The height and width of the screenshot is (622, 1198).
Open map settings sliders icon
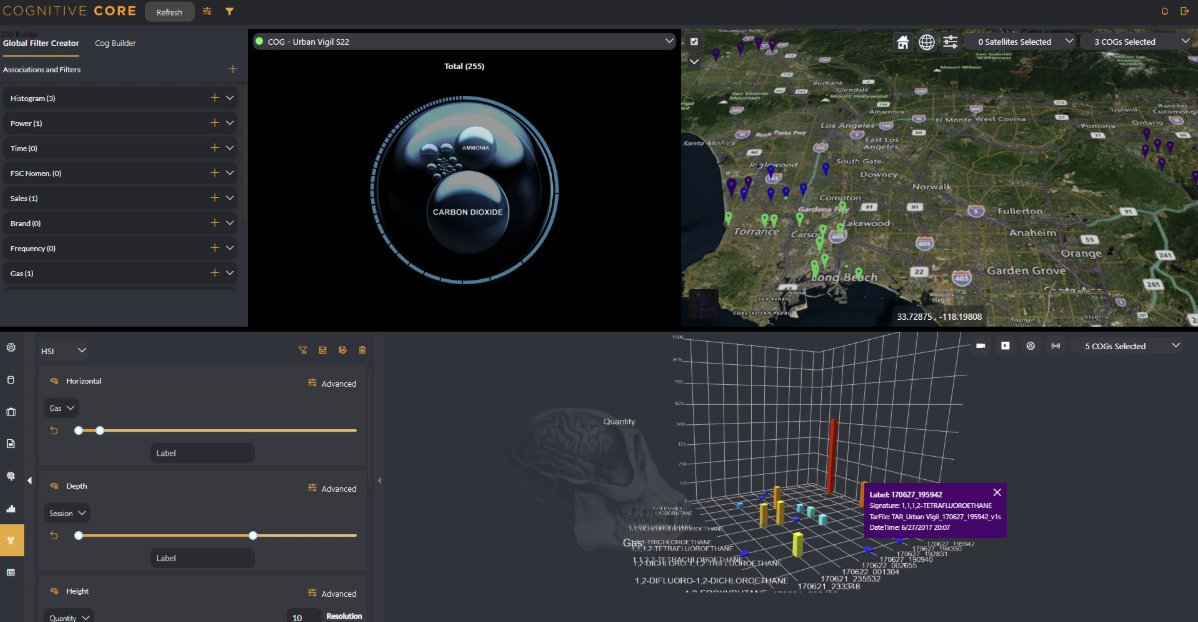pos(950,42)
